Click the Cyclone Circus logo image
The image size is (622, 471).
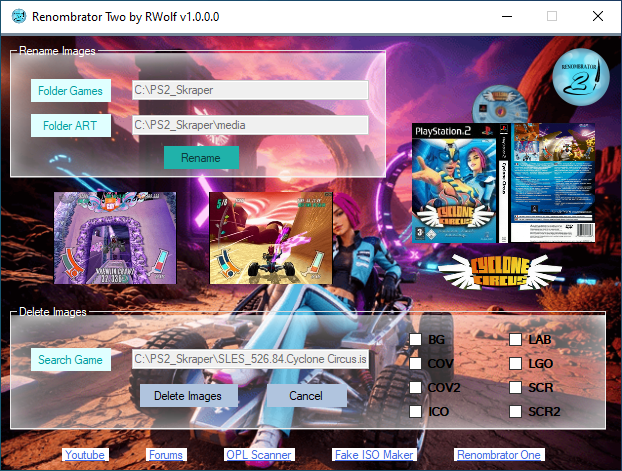coord(500,272)
